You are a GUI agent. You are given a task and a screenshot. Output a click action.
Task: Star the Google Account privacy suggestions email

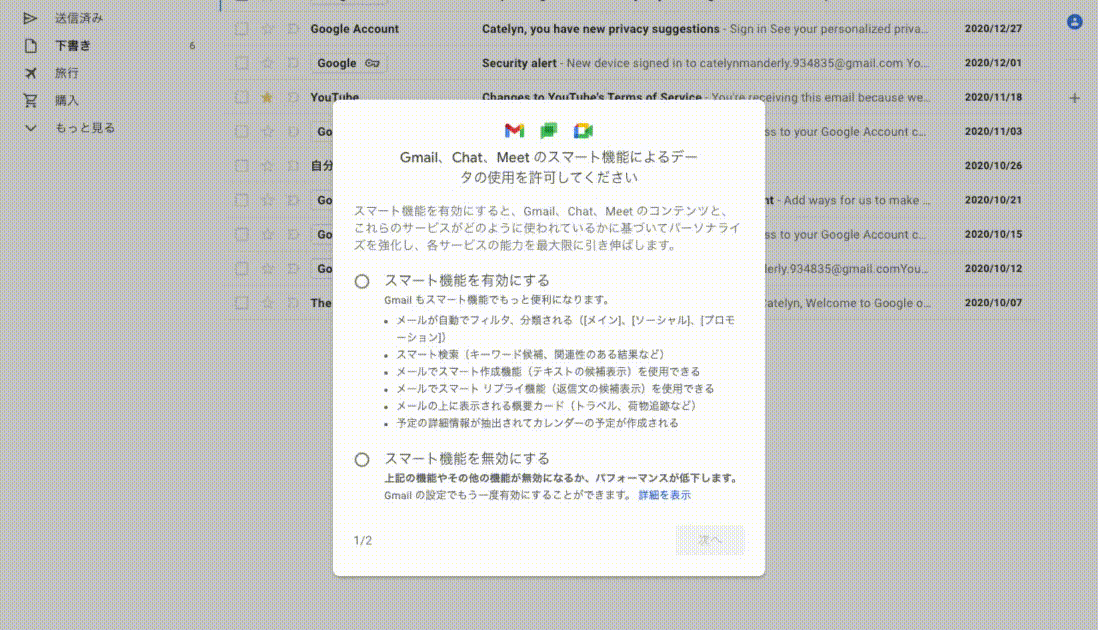267,29
